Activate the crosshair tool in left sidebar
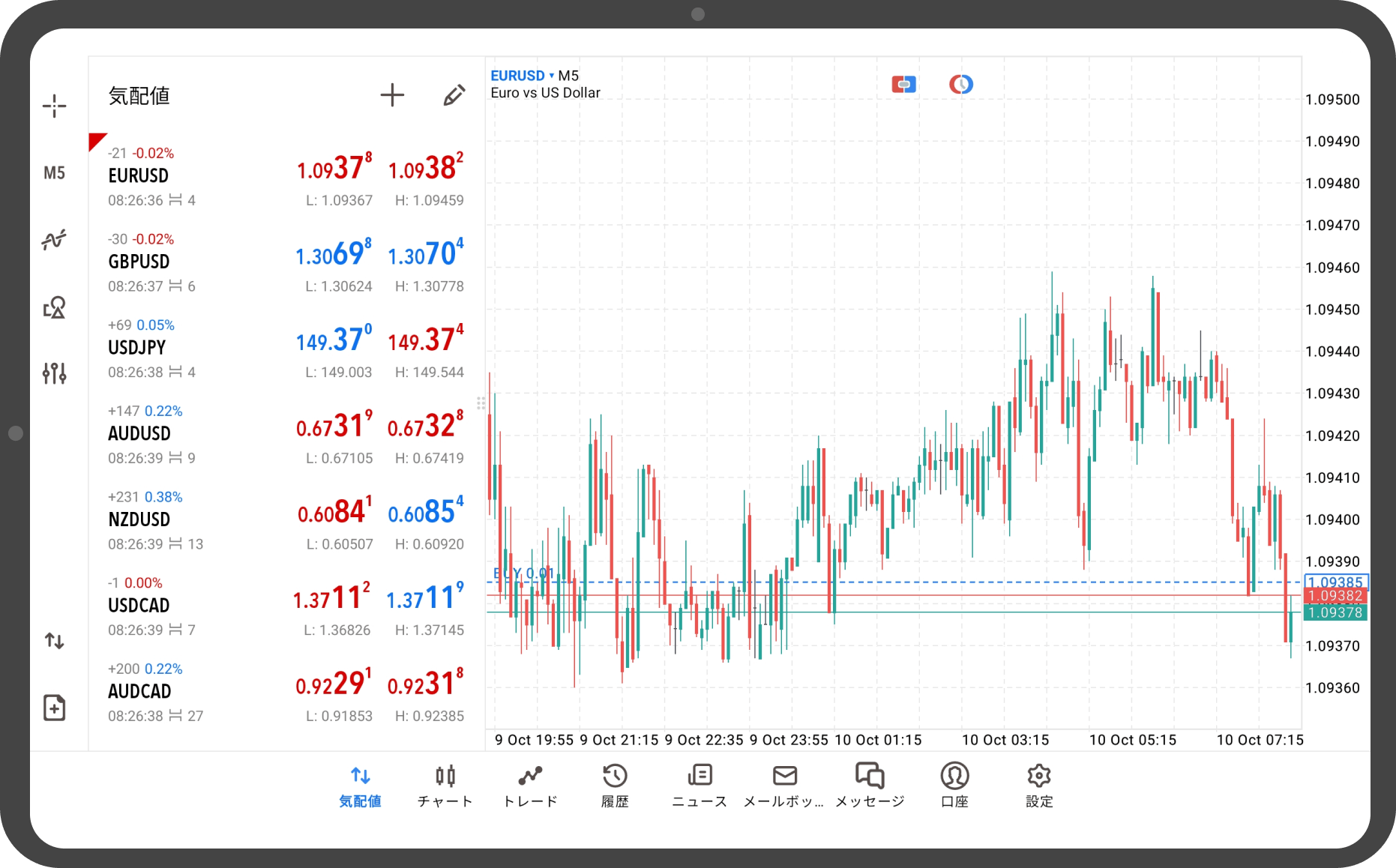 point(54,106)
